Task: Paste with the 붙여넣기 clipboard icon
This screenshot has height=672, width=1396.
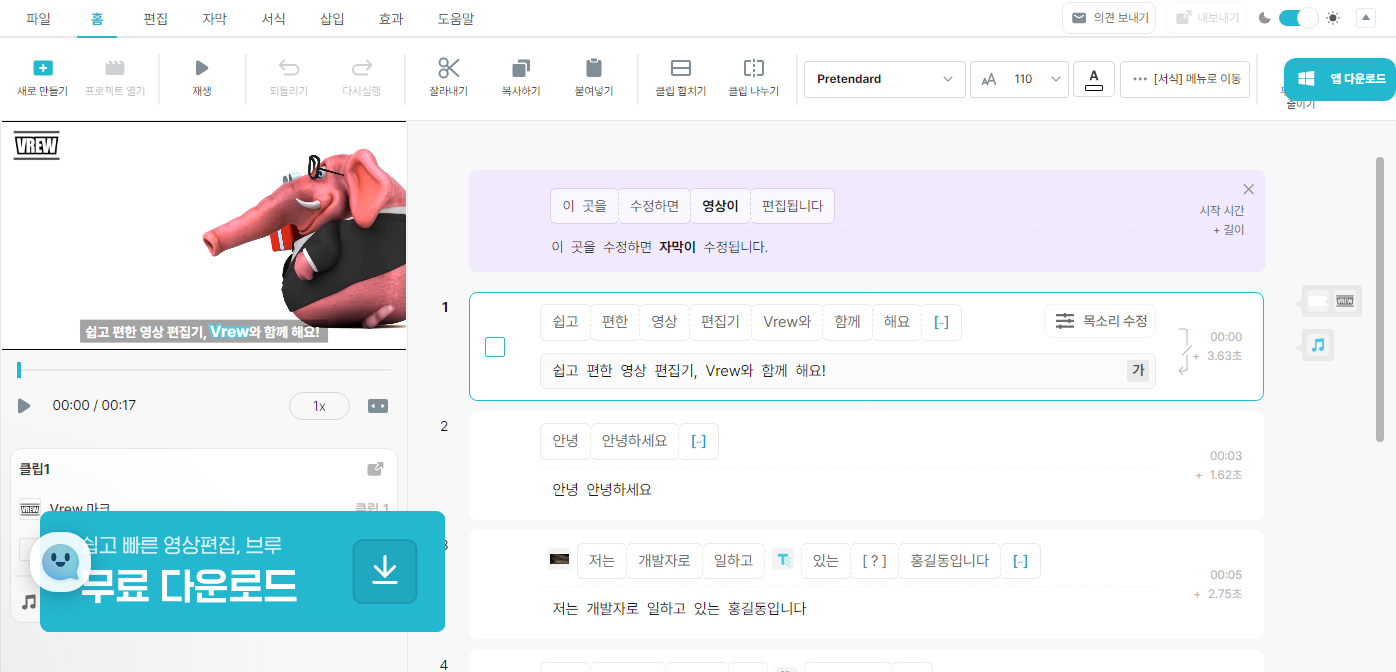Action: pyautogui.click(x=594, y=78)
